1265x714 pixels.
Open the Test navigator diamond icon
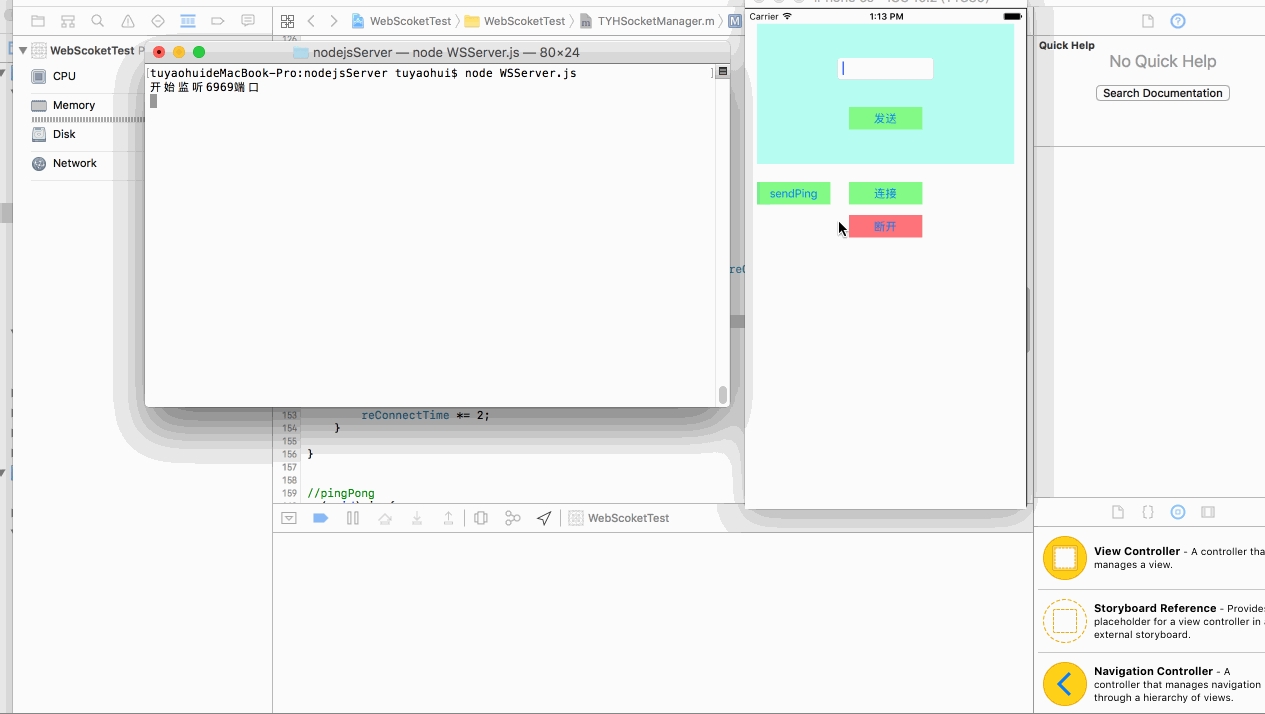point(158,21)
